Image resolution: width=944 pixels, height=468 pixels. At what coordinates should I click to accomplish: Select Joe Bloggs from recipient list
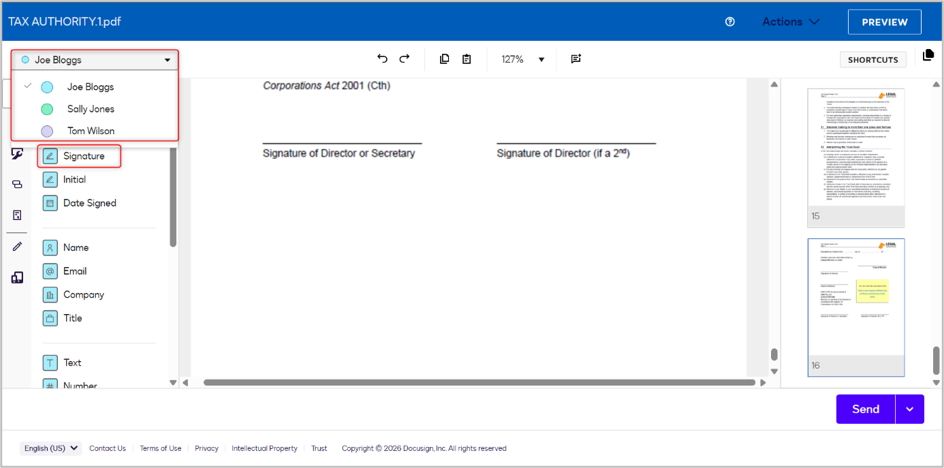pyautogui.click(x=90, y=87)
